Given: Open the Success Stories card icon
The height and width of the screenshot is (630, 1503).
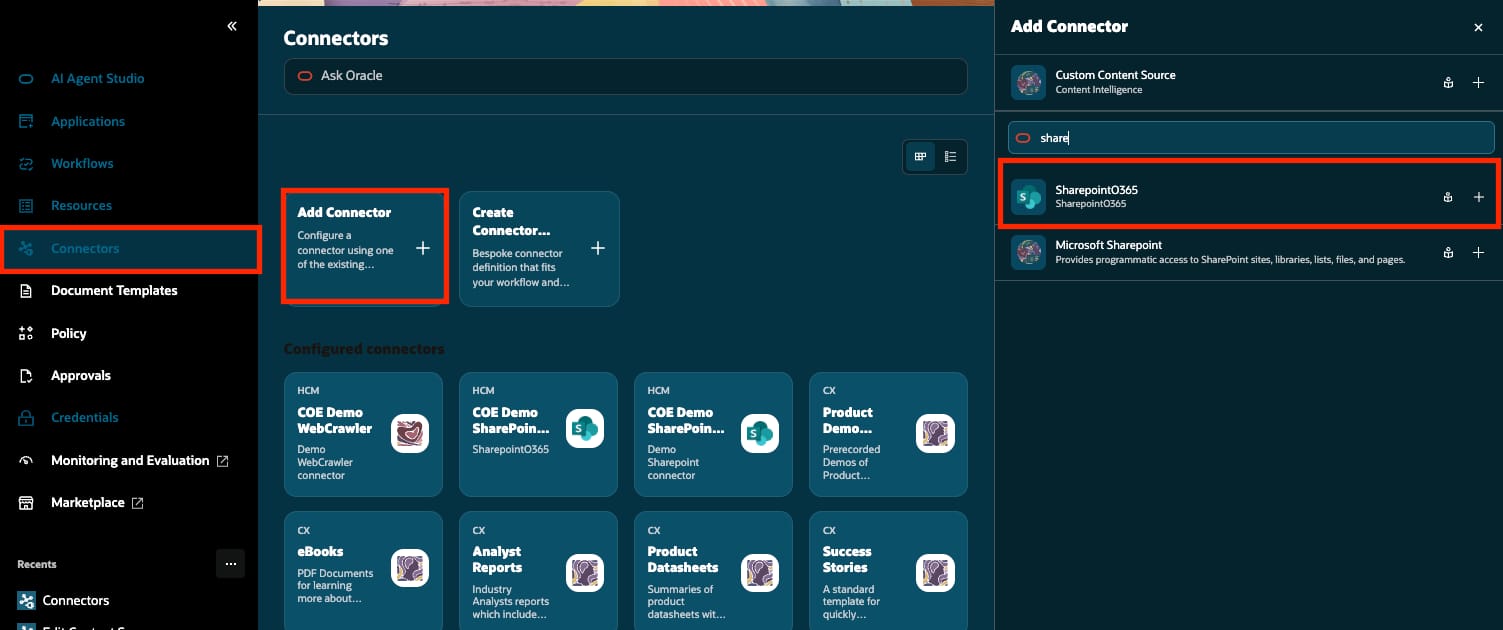Looking at the screenshot, I should [x=935, y=572].
